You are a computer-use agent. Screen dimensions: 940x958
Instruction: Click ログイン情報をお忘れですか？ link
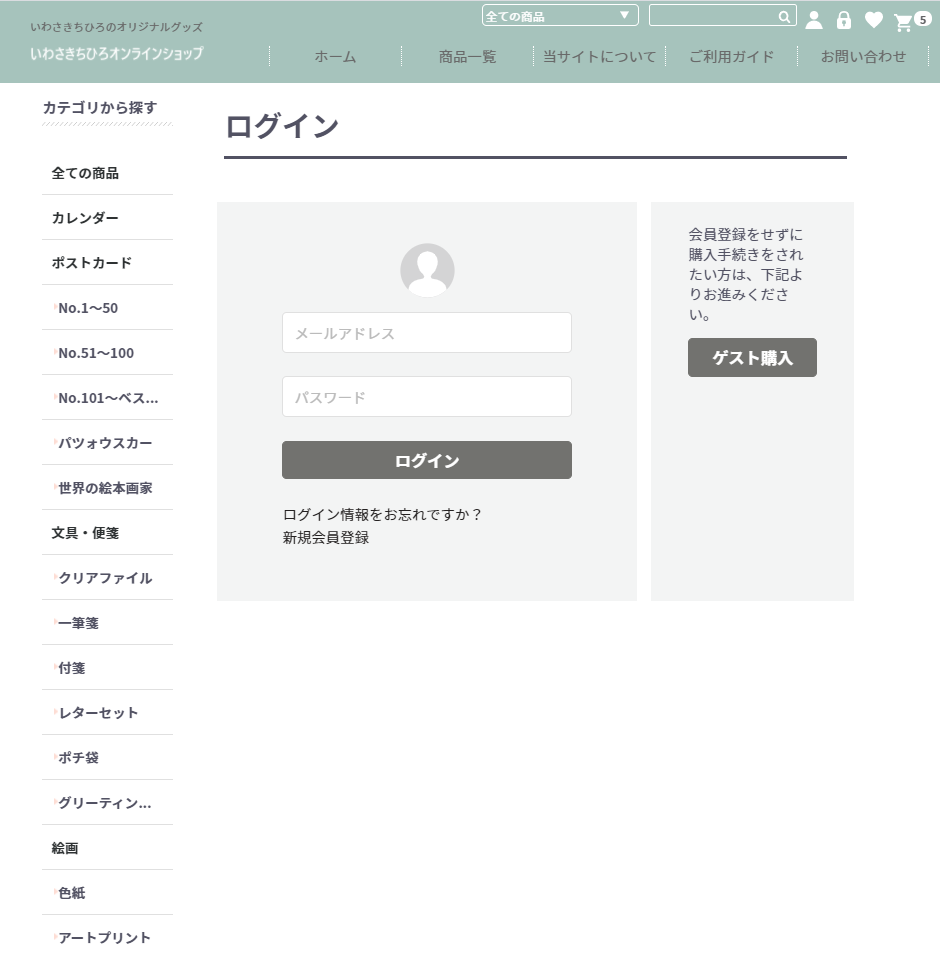pyautogui.click(x=383, y=515)
